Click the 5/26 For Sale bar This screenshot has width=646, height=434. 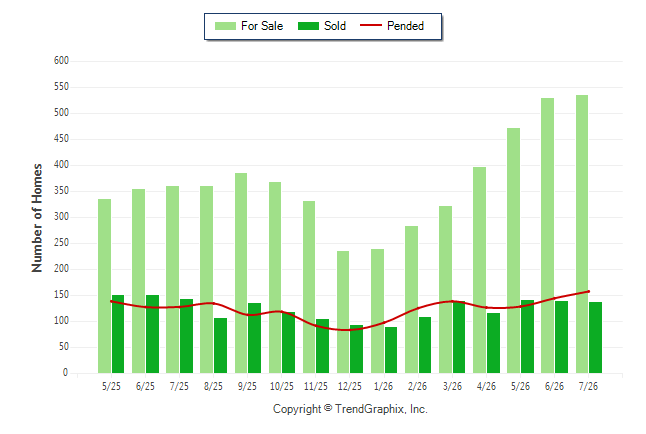pyautogui.click(x=513, y=251)
